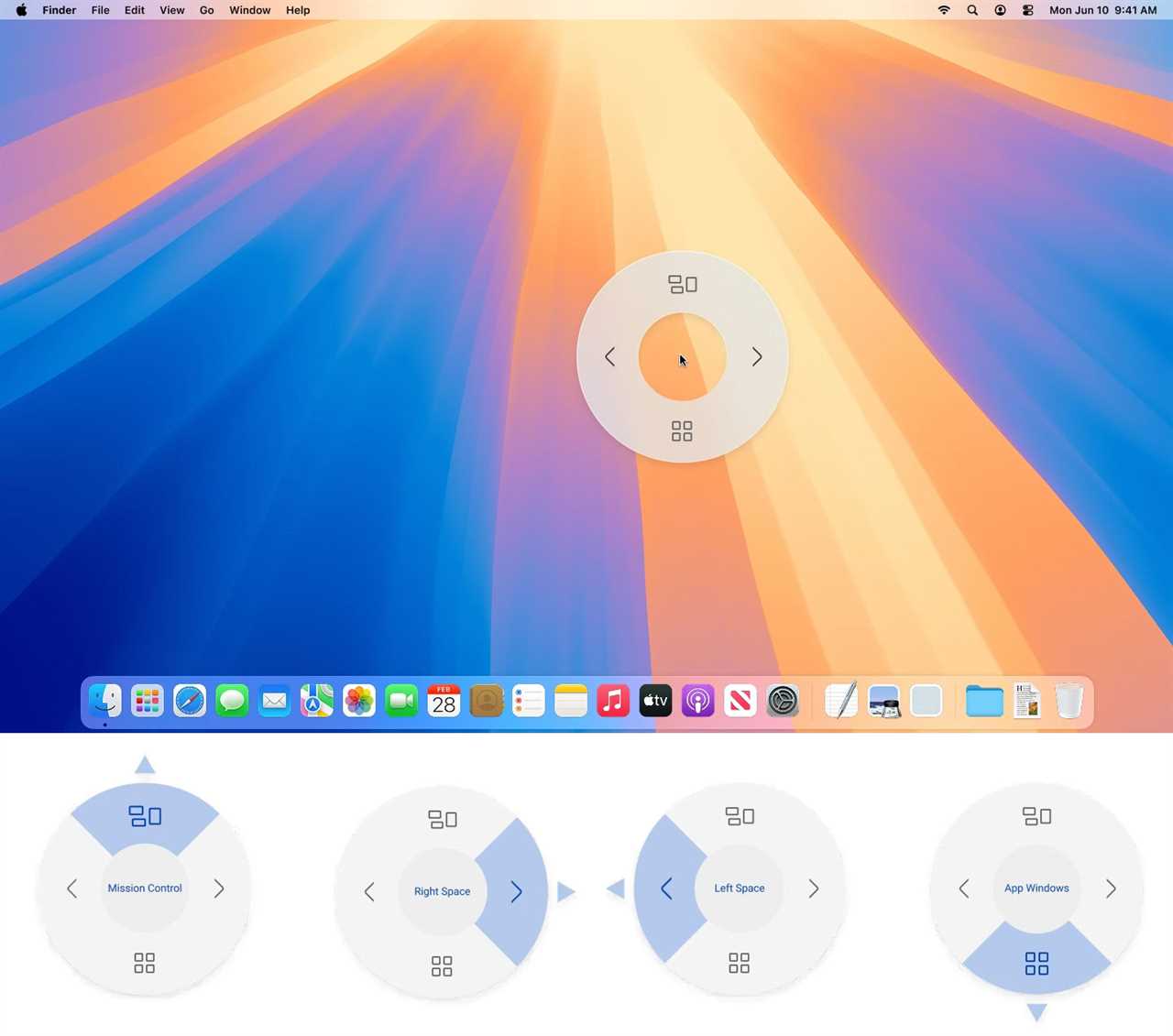Open Launchpad in the Dock

[148, 702]
